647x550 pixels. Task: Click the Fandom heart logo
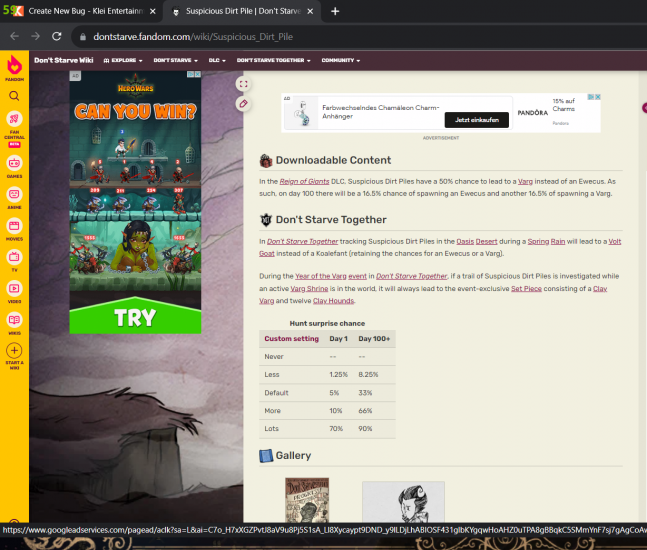(x=14, y=65)
